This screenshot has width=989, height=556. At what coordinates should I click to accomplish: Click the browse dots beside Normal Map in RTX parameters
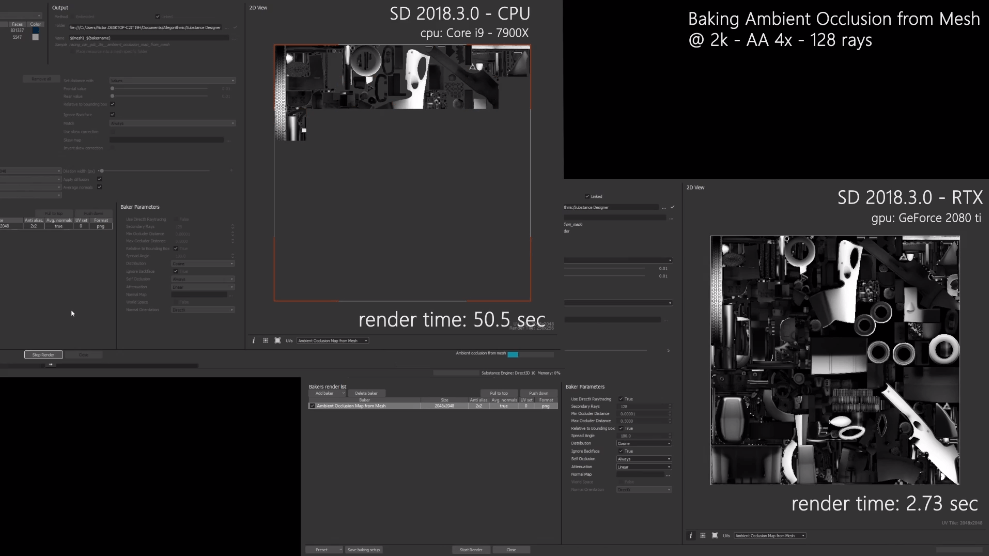(668, 475)
